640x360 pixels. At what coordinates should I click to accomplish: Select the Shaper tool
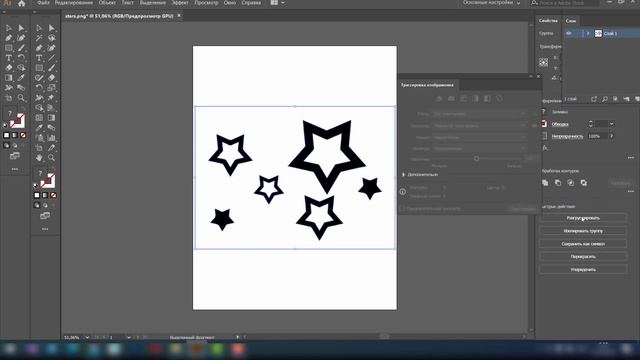click(x=39, y=78)
